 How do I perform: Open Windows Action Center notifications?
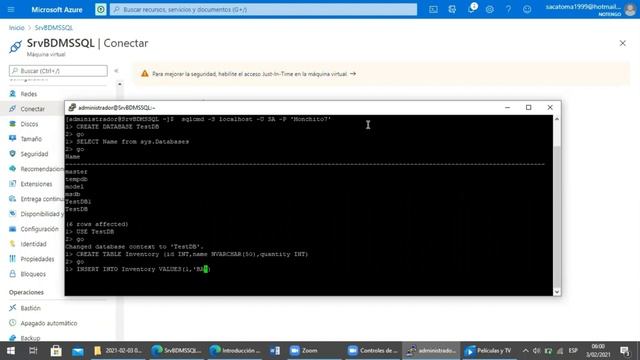[x=624, y=351]
